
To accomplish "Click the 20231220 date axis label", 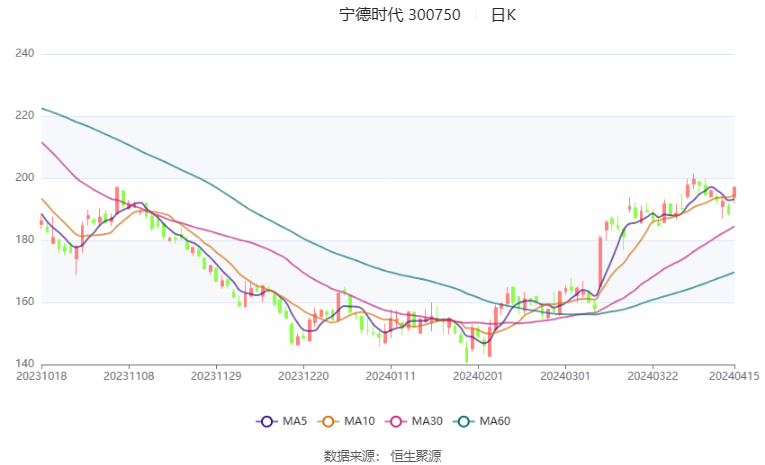I will [303, 376].
